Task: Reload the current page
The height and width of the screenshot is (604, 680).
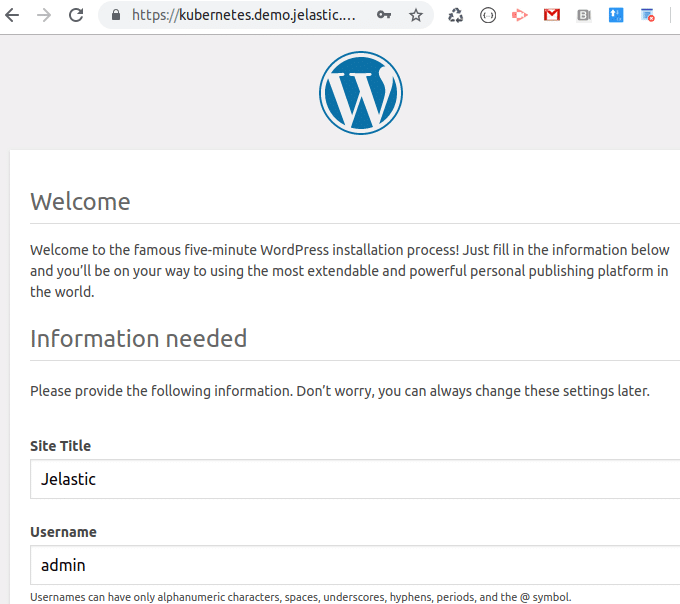Action: (x=76, y=15)
